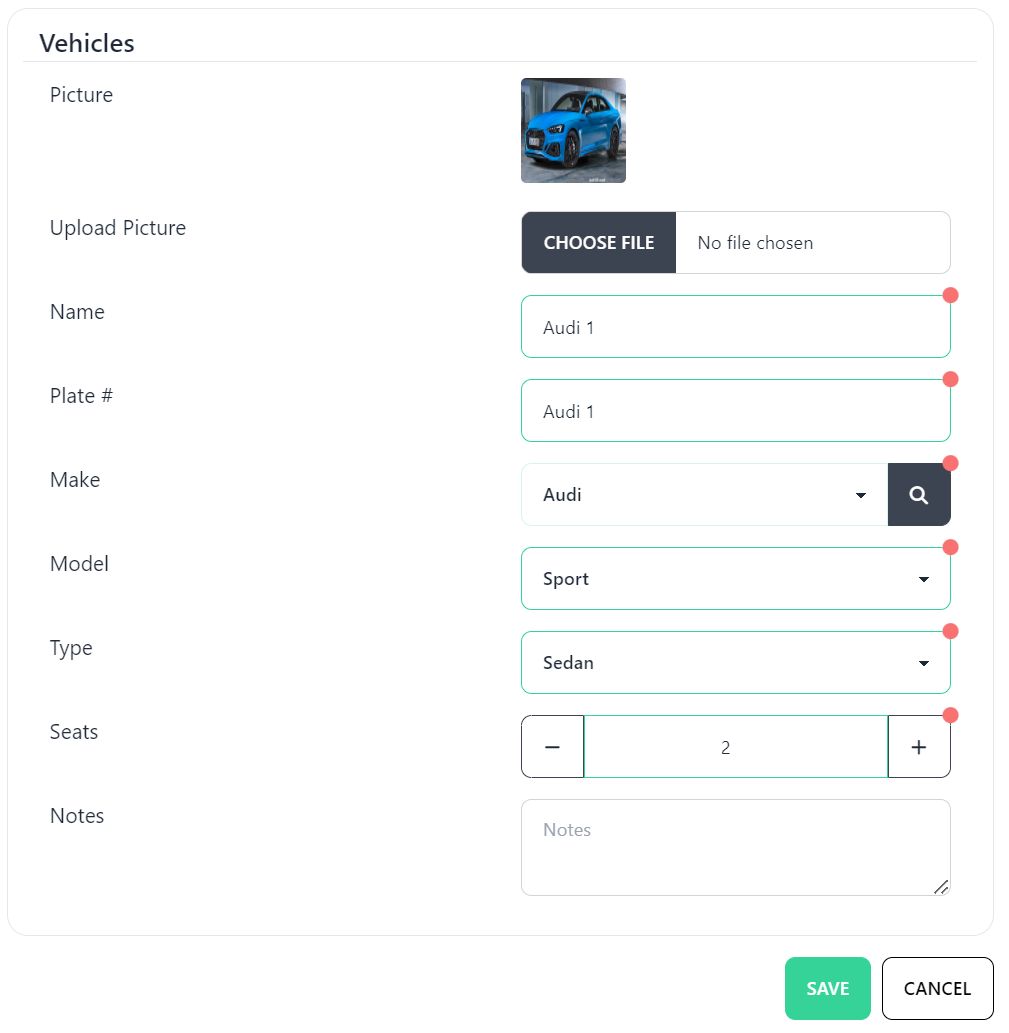This screenshot has width=1009, height=1033.
Task: Expand the Model dropdown showing Sport
Action: click(735, 579)
